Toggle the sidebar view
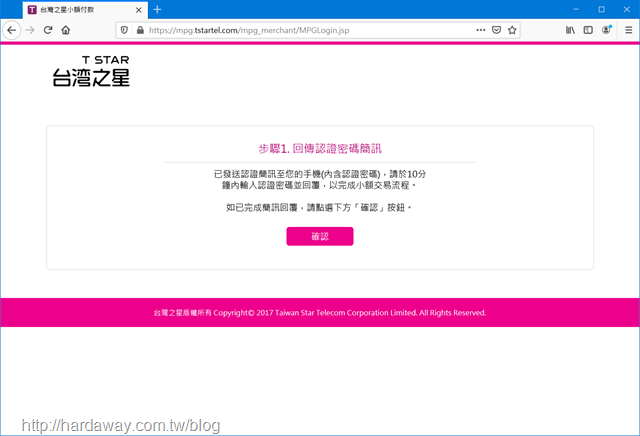640x436 pixels. click(x=588, y=30)
